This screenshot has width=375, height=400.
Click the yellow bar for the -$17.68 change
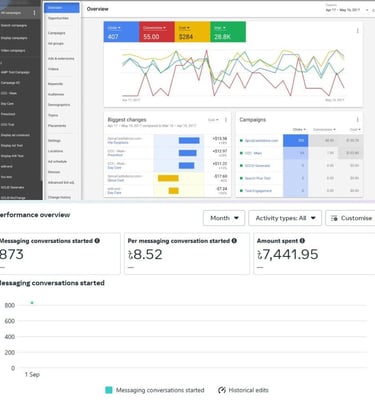coord(168,178)
